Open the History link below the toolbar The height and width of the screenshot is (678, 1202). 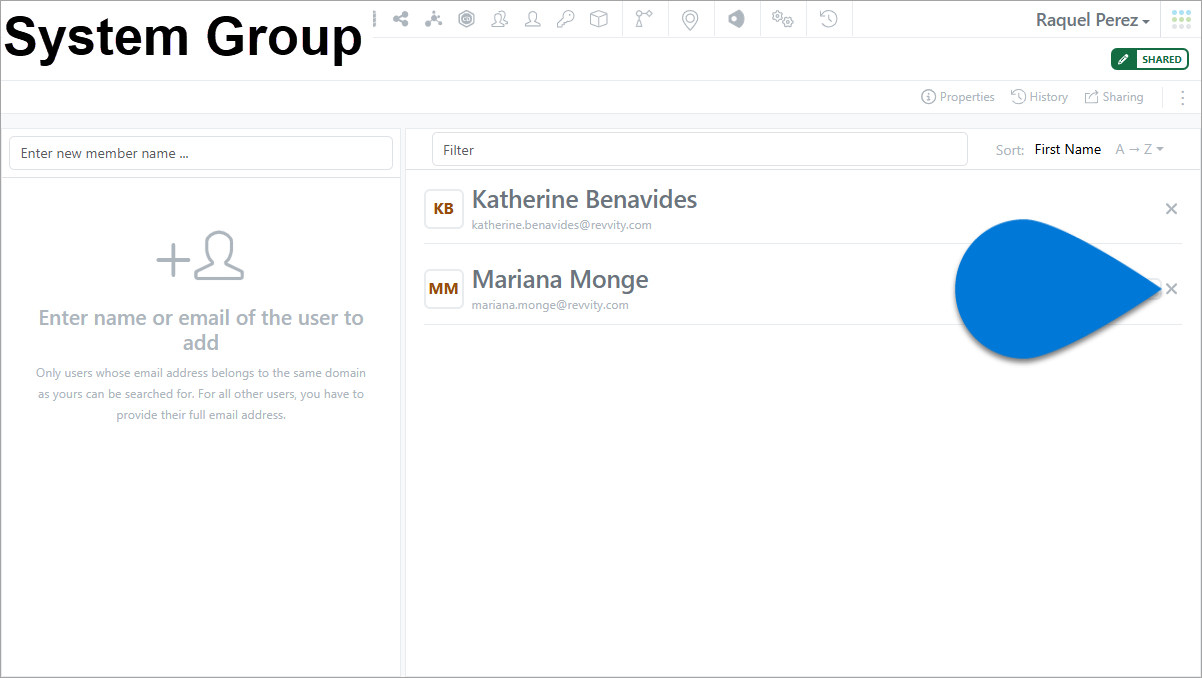[1039, 97]
